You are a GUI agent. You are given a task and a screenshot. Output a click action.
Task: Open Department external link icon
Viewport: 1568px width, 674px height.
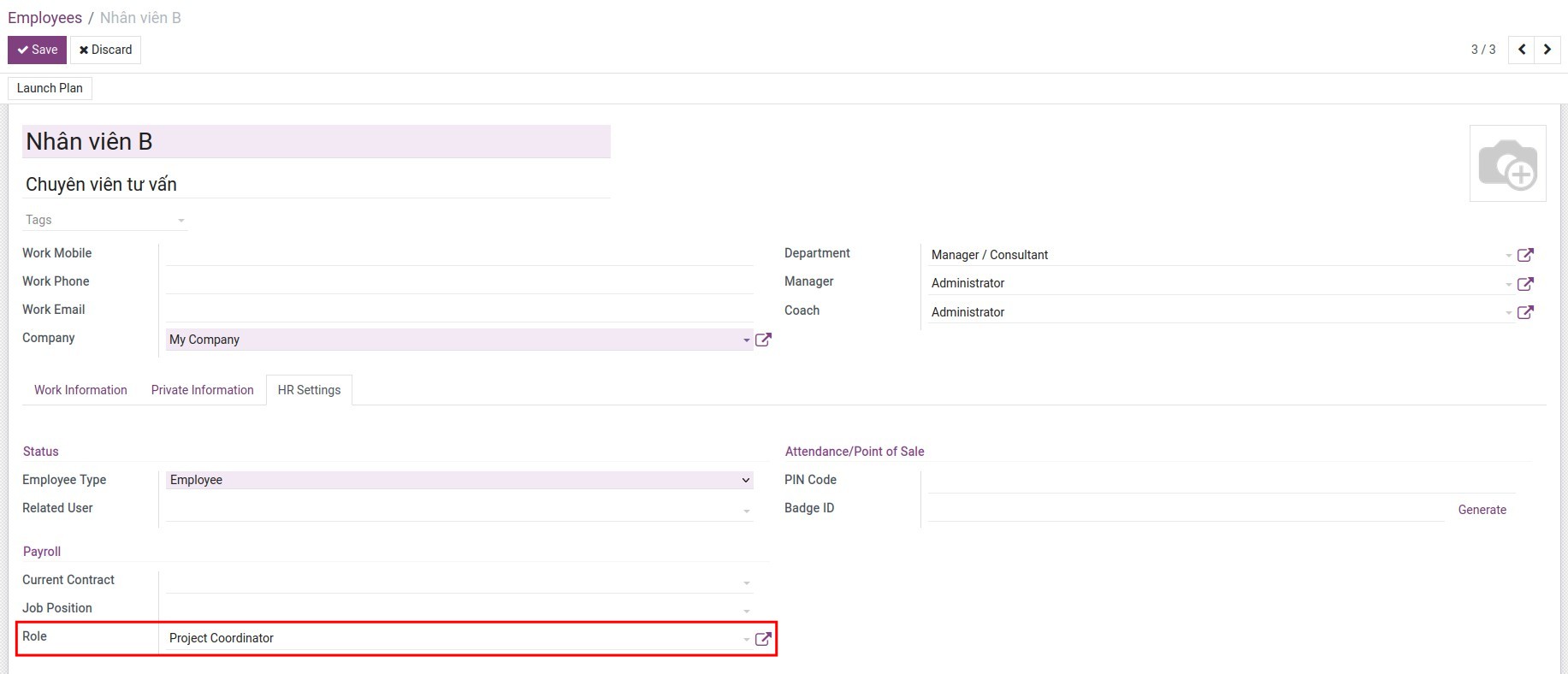[1525, 255]
